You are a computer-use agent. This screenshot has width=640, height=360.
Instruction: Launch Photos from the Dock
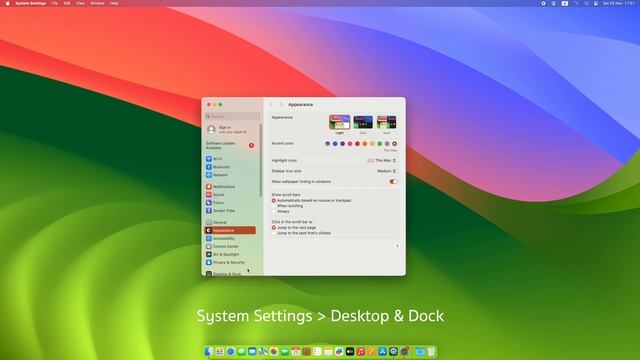pos(274,351)
